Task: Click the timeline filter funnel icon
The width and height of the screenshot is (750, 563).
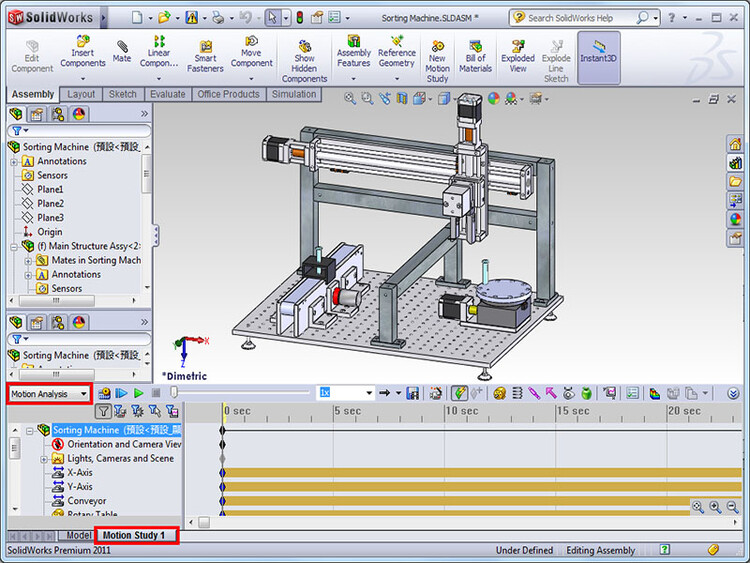Action: click(103, 410)
